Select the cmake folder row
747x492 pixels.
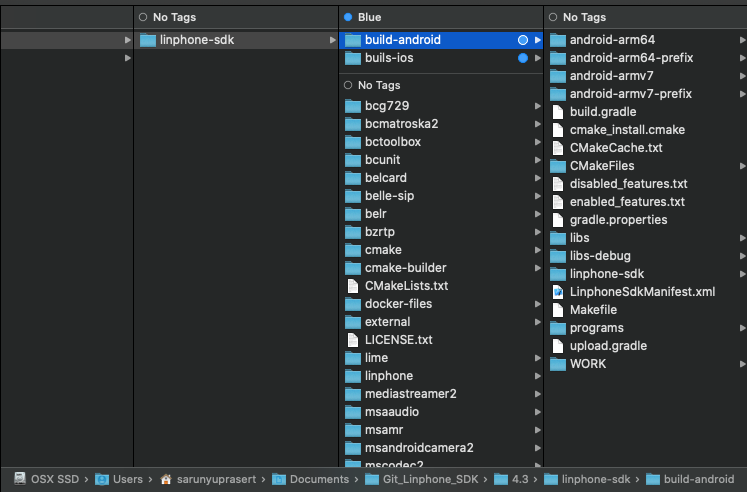[x=441, y=250]
